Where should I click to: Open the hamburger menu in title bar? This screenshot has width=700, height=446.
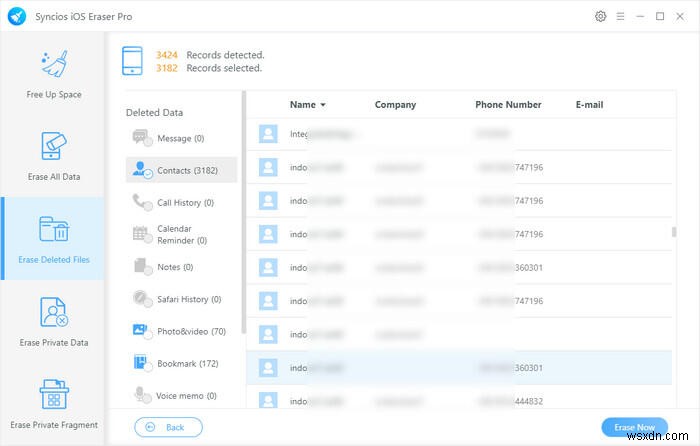(620, 17)
